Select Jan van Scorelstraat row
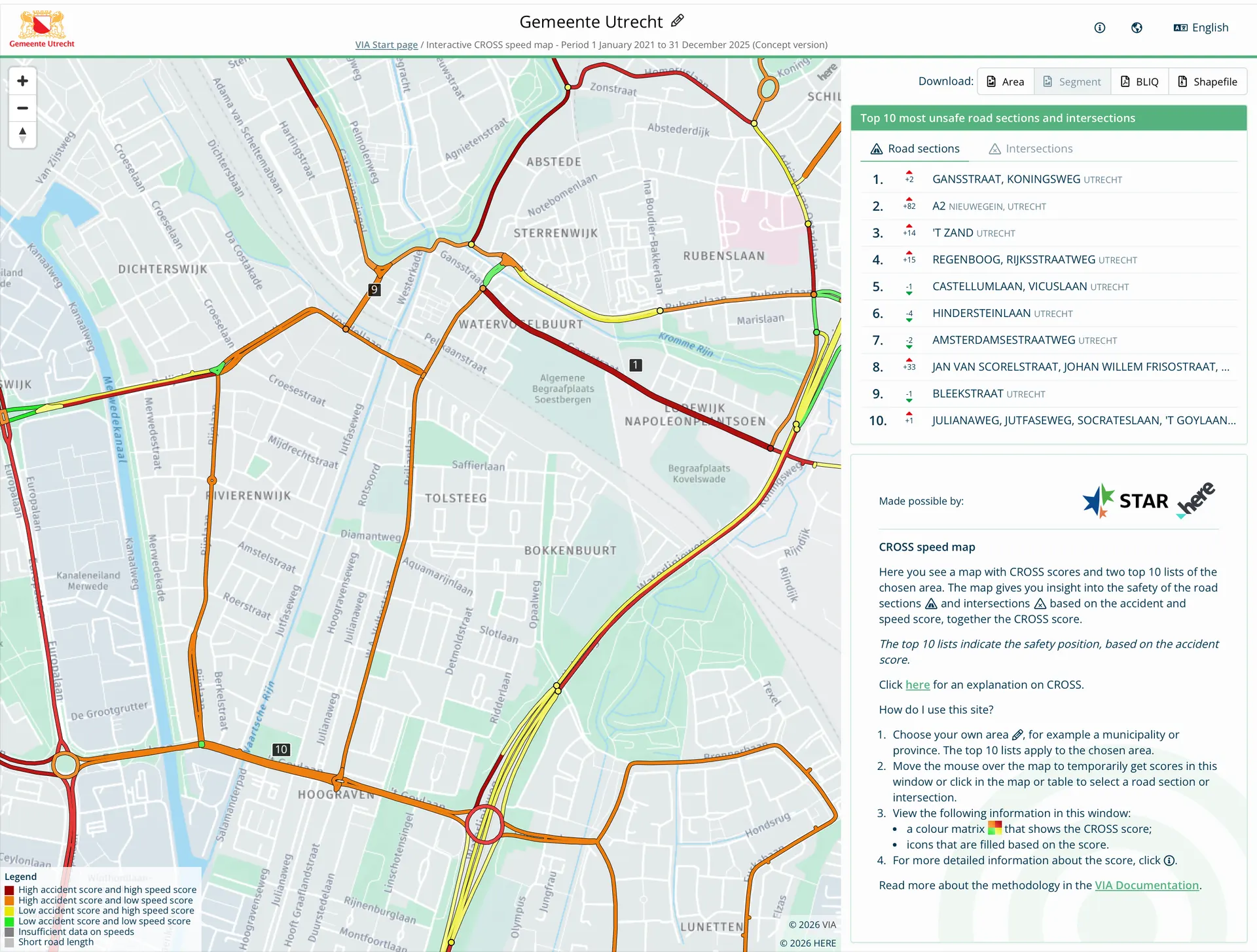The image size is (1257, 952). point(1049,367)
